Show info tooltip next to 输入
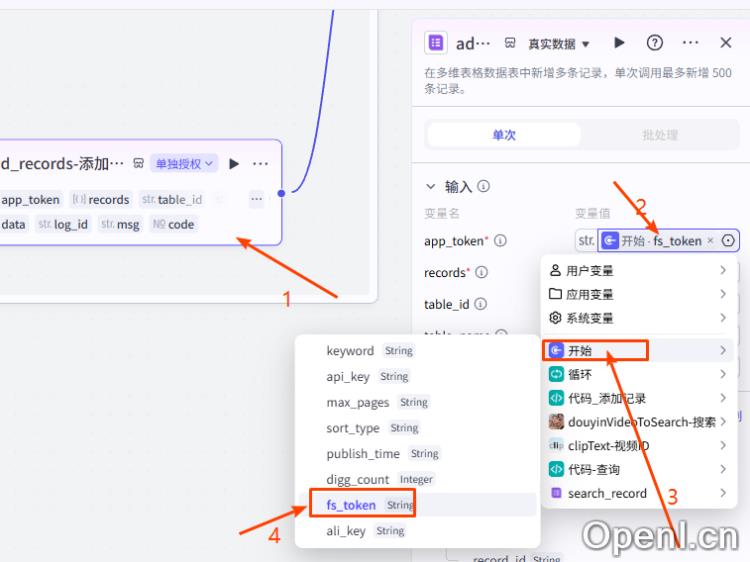This screenshot has width=750, height=562. click(x=484, y=186)
